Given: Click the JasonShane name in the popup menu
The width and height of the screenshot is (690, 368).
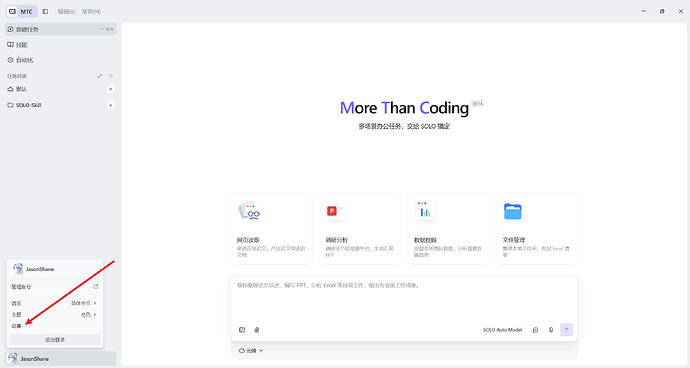Looking at the screenshot, I should click(40, 269).
